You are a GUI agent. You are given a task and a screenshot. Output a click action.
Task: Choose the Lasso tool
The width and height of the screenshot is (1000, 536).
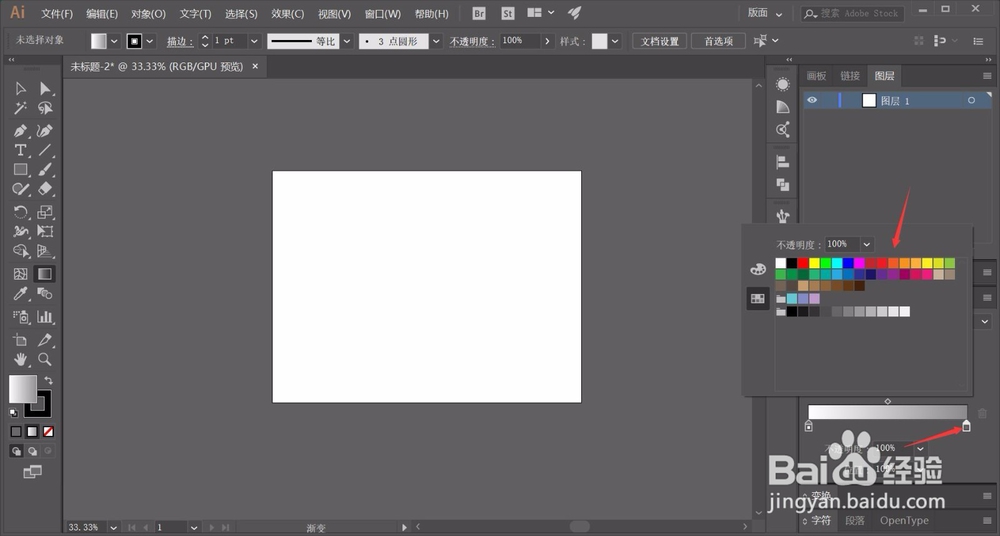pyautogui.click(x=45, y=108)
